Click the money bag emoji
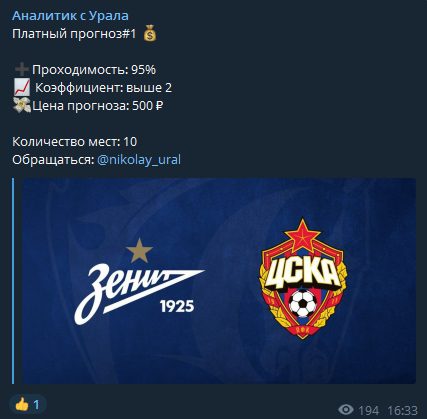Screen dimensions: 427x419 tap(150, 34)
